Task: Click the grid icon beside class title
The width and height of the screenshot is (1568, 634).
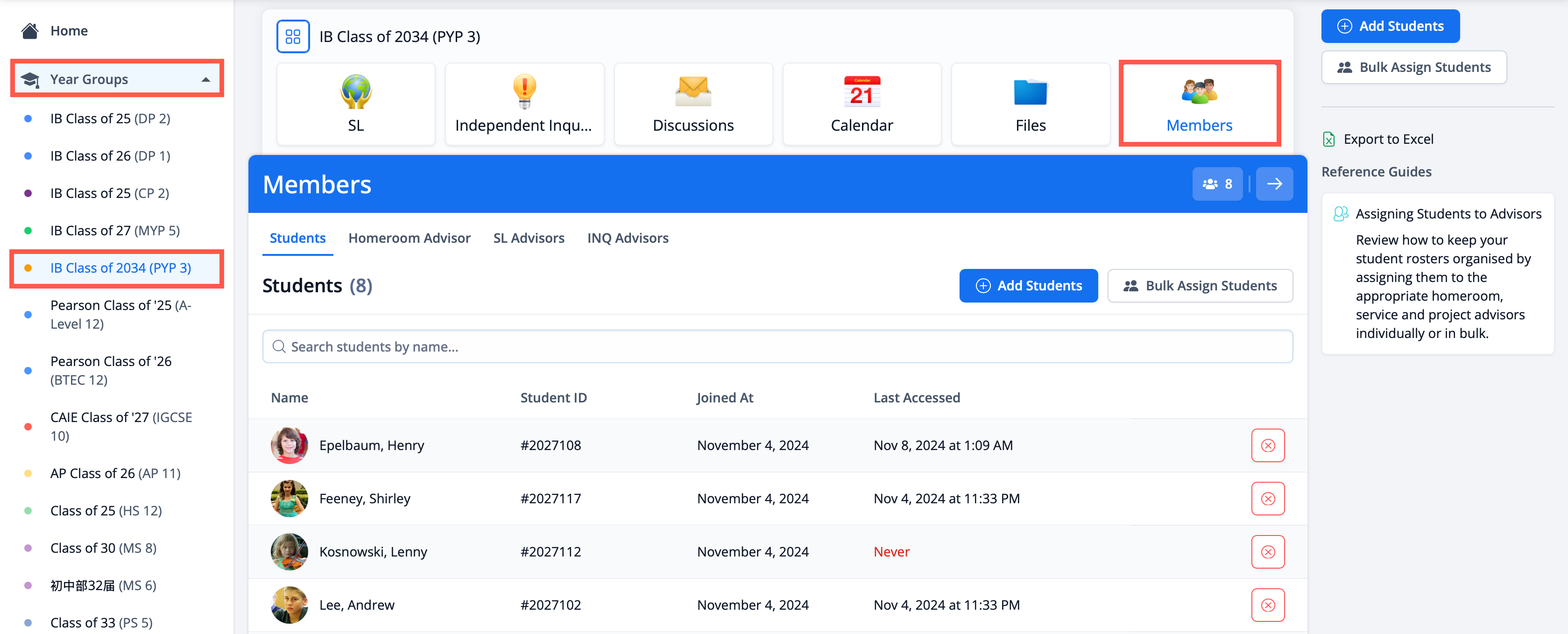Action: 293,36
